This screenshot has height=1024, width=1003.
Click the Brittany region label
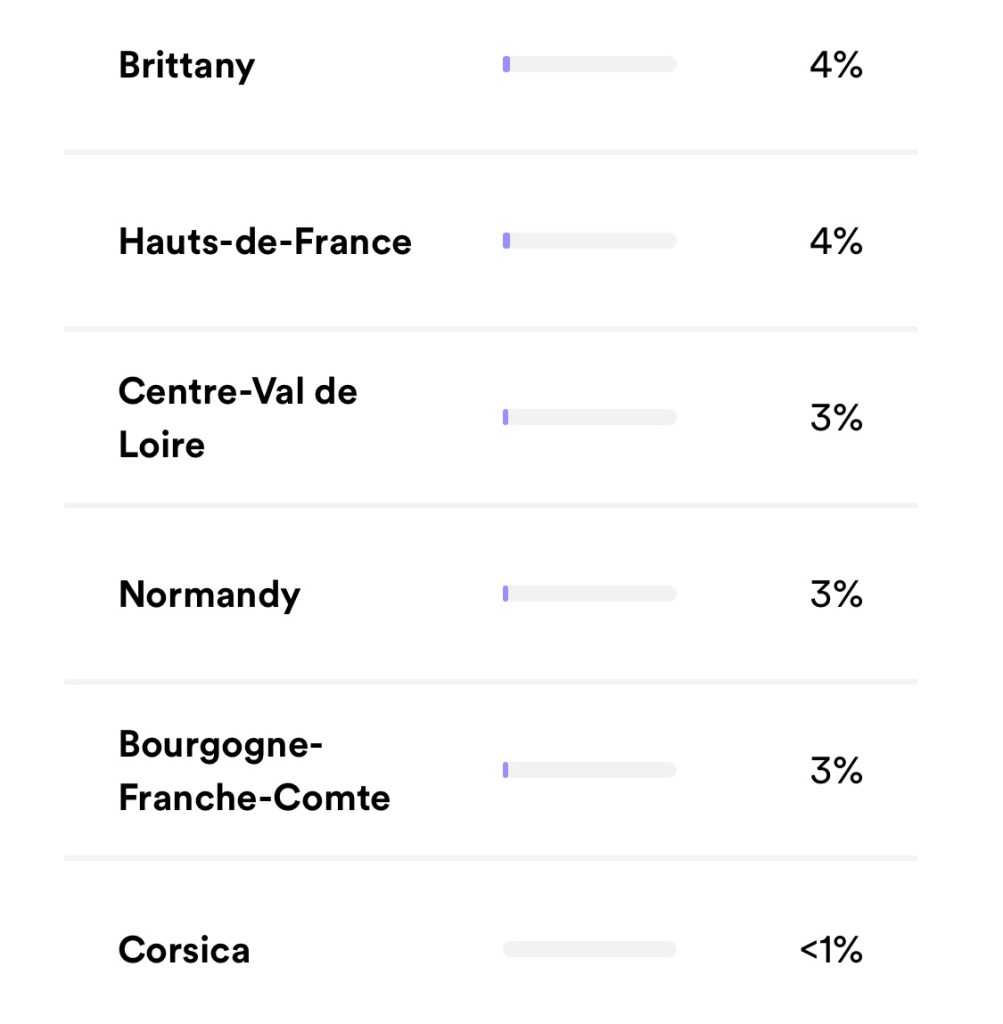click(x=186, y=66)
